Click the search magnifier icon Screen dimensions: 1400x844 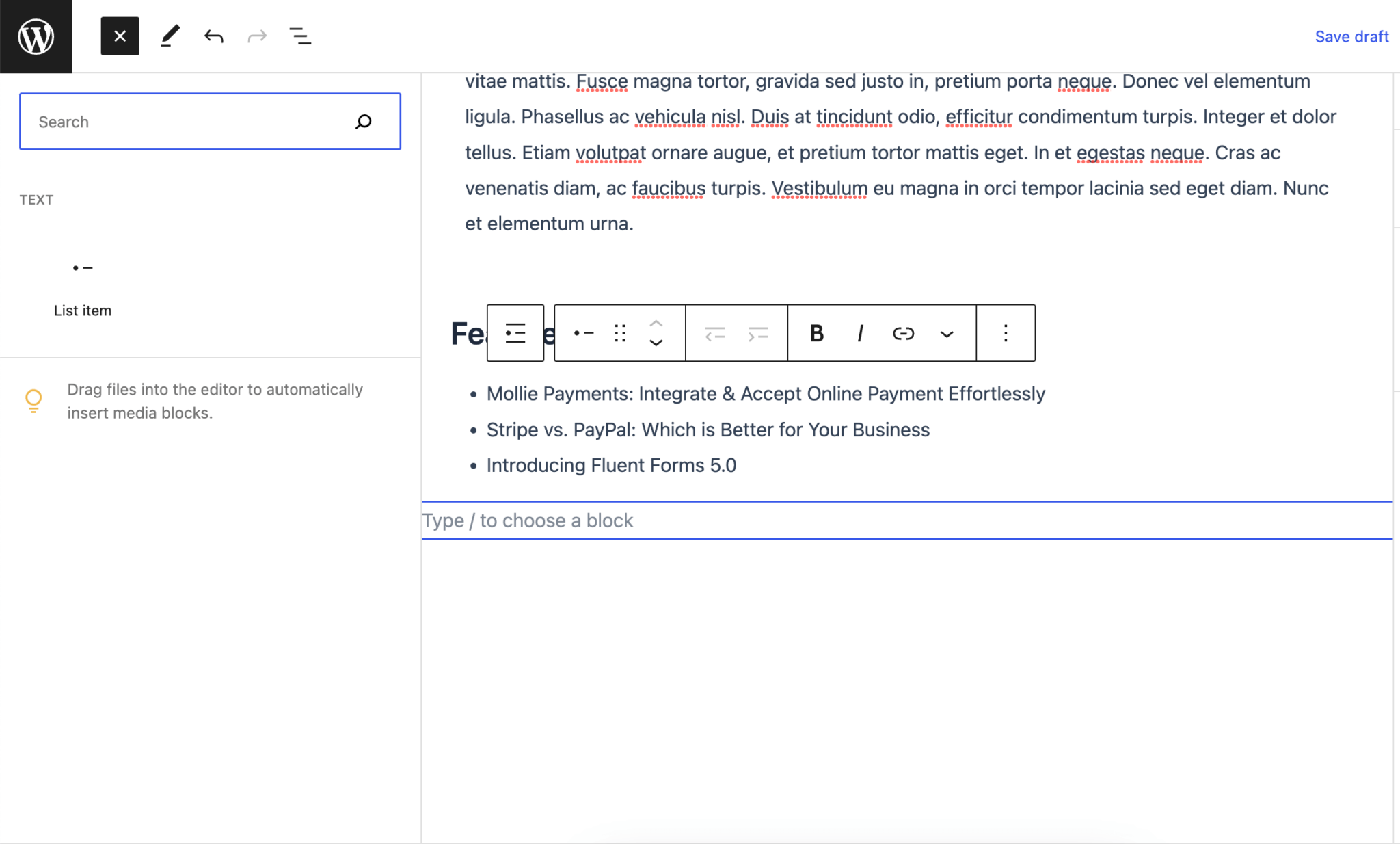point(363,122)
